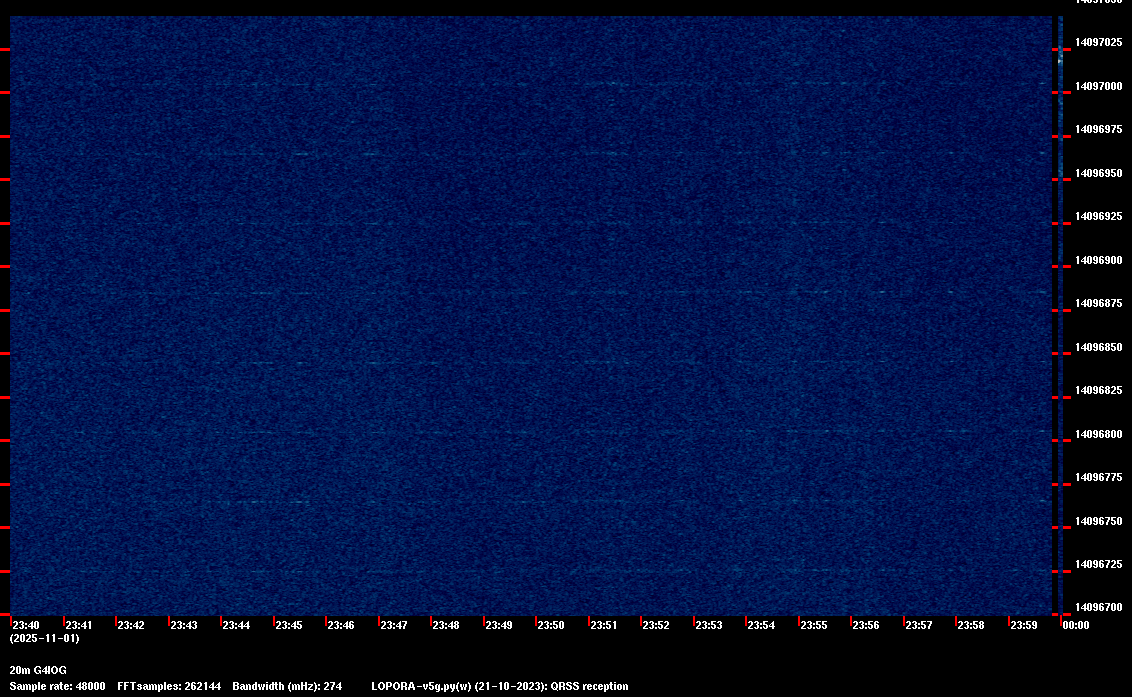
Task: Click the 23:55 time axis label
Action: coord(814,625)
